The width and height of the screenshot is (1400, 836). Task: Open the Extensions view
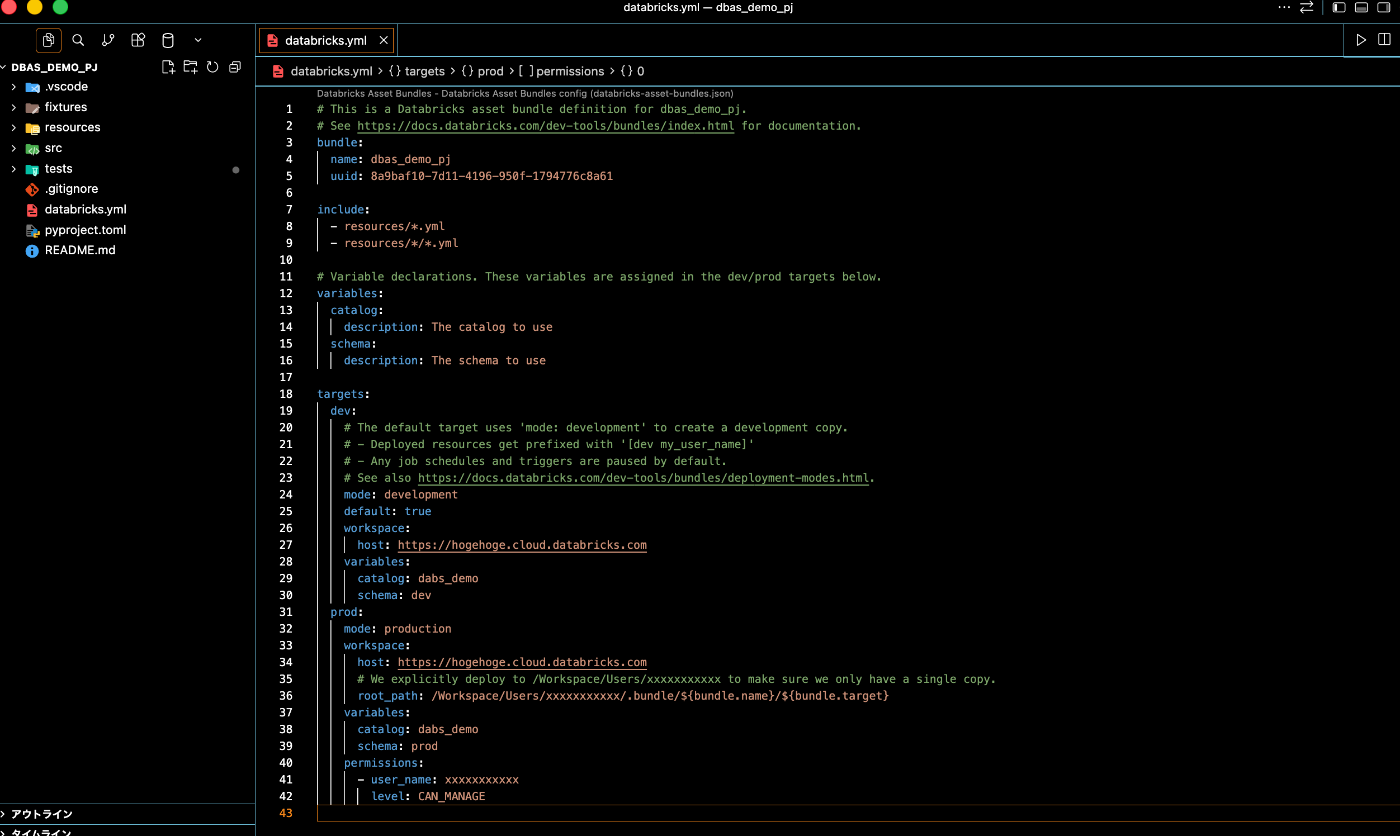138,40
